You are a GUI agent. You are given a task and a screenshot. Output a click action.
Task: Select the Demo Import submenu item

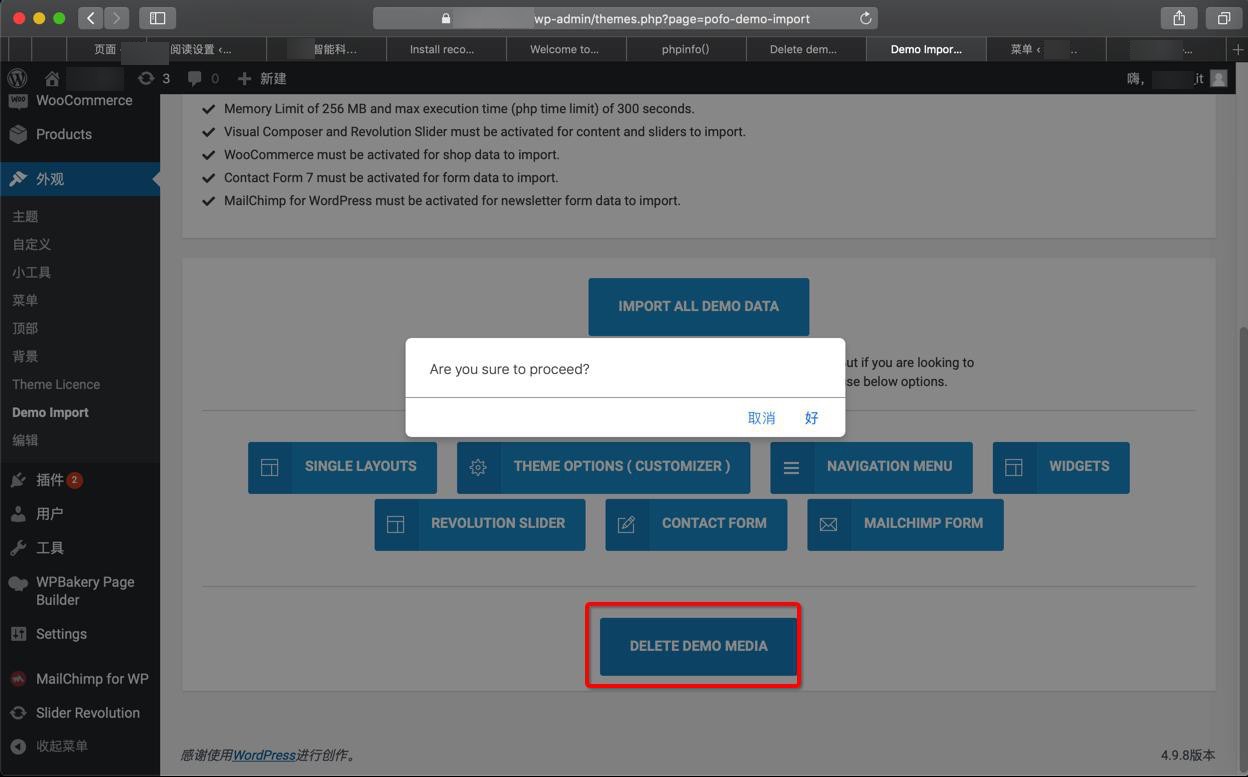[50, 412]
